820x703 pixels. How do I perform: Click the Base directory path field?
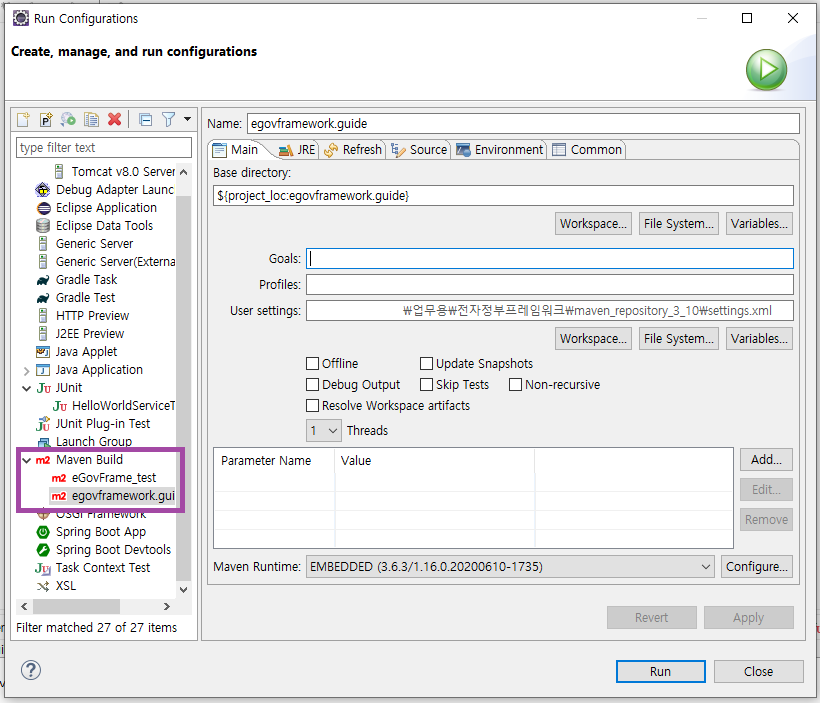503,196
